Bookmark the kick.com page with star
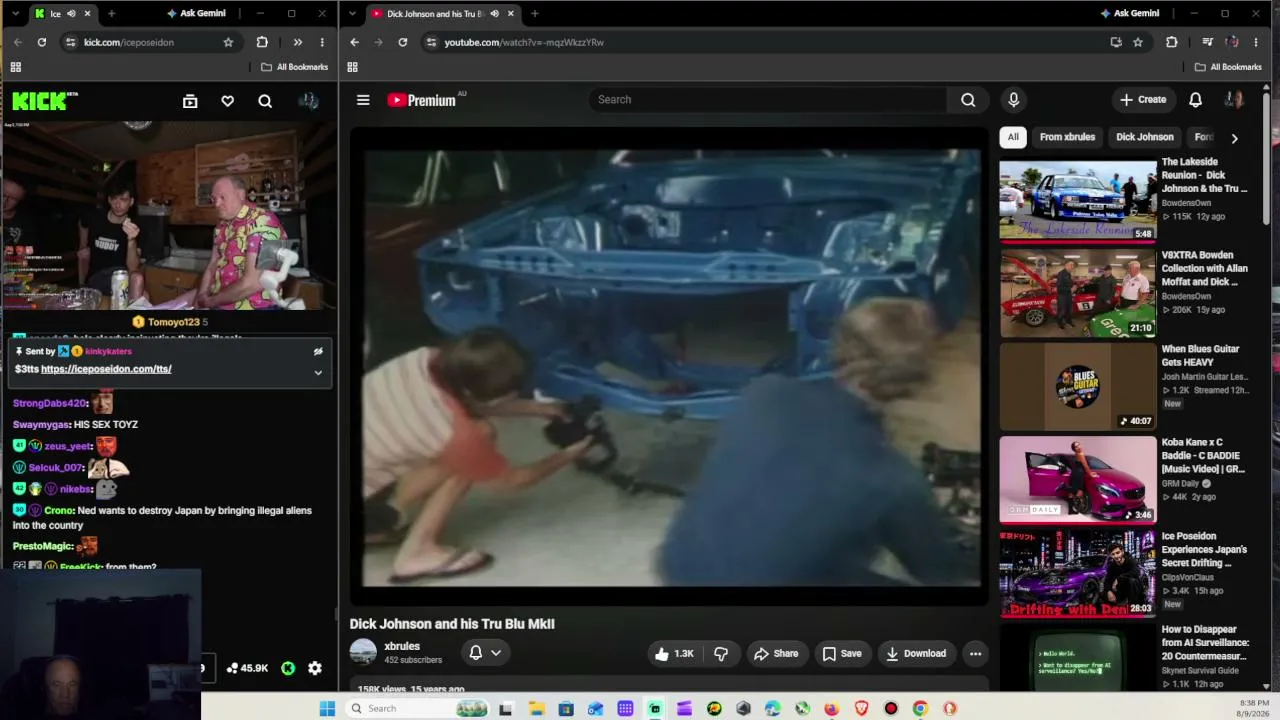Screen dimensions: 1280x720 tap(228, 42)
